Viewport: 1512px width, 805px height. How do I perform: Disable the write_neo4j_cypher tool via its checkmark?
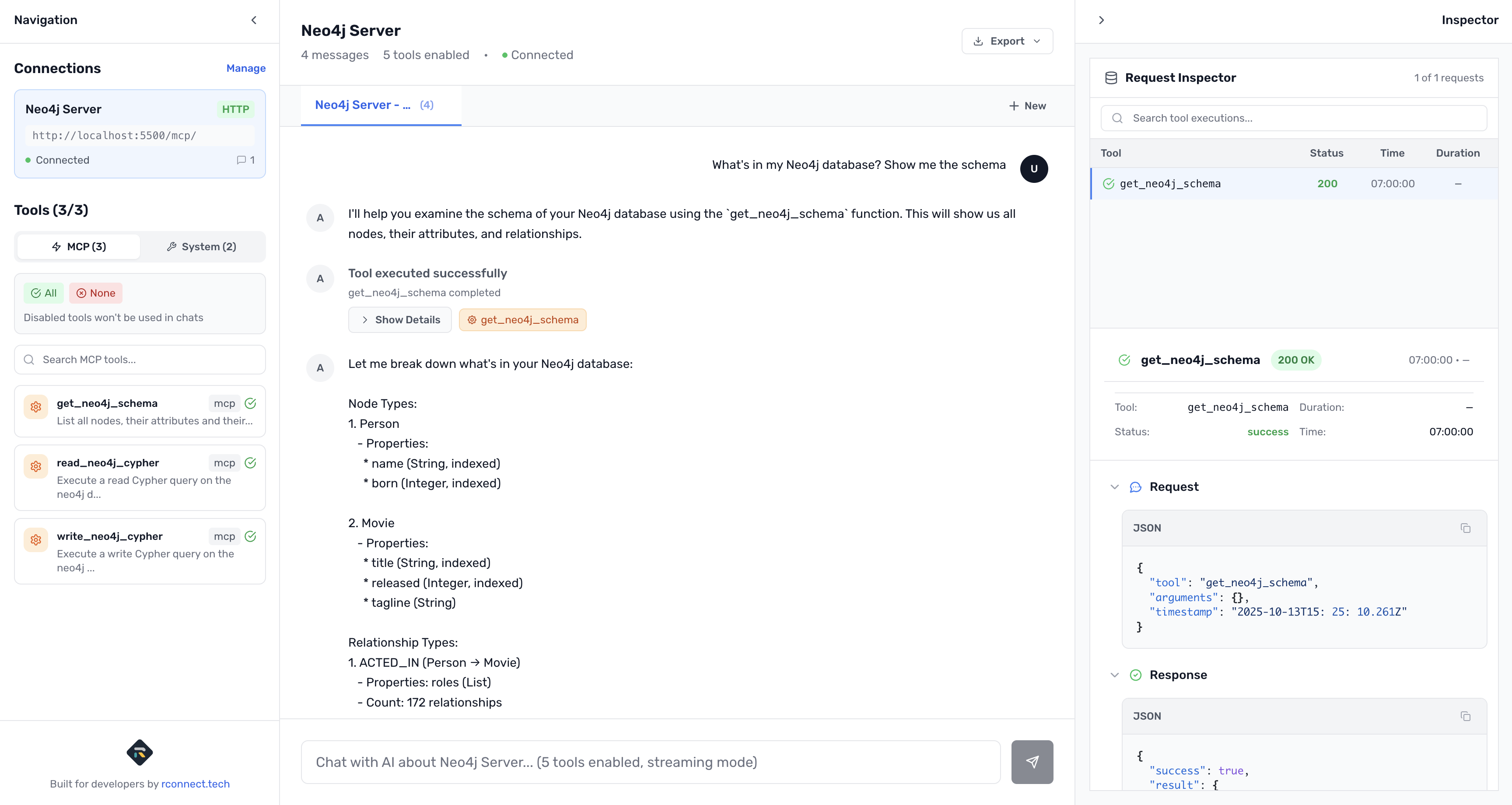coord(251,536)
